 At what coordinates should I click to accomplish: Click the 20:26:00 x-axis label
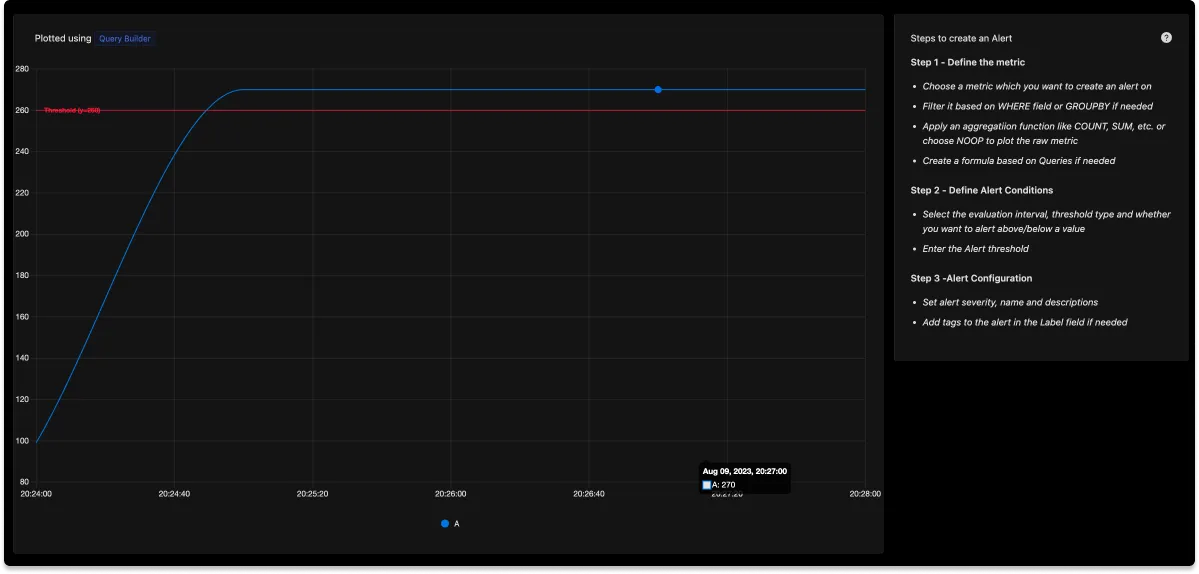(x=450, y=495)
